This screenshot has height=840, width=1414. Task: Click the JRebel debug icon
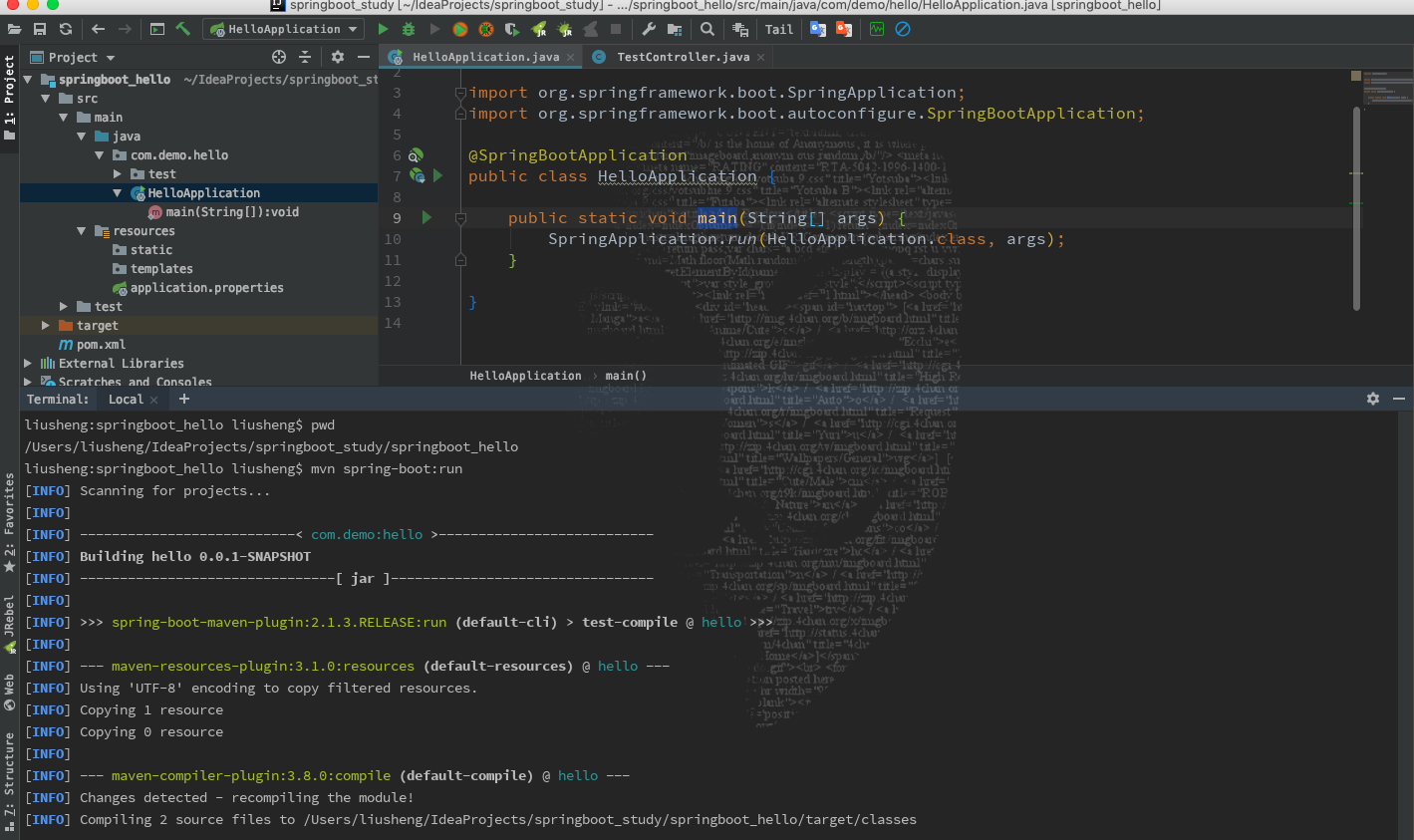coord(565,29)
